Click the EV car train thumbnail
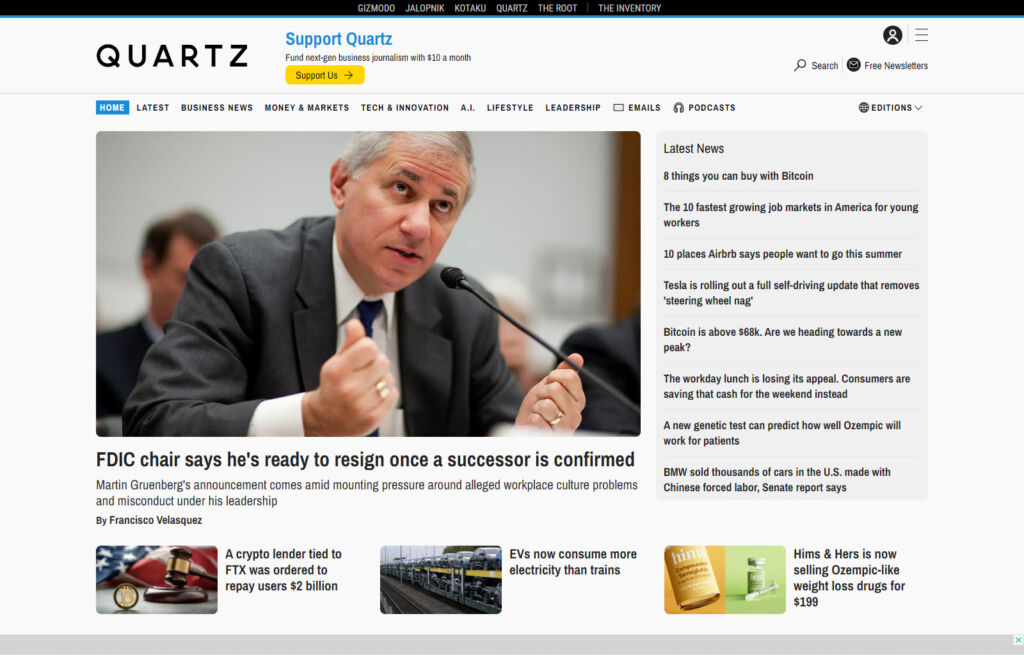 tap(441, 580)
